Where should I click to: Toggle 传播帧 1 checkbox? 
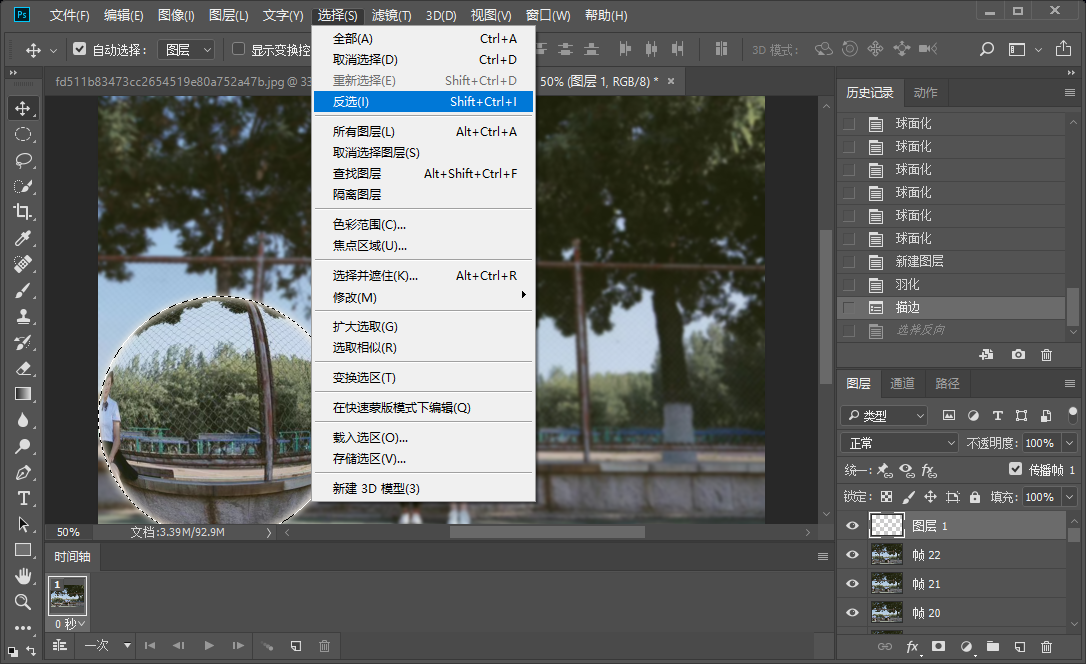(x=1015, y=469)
